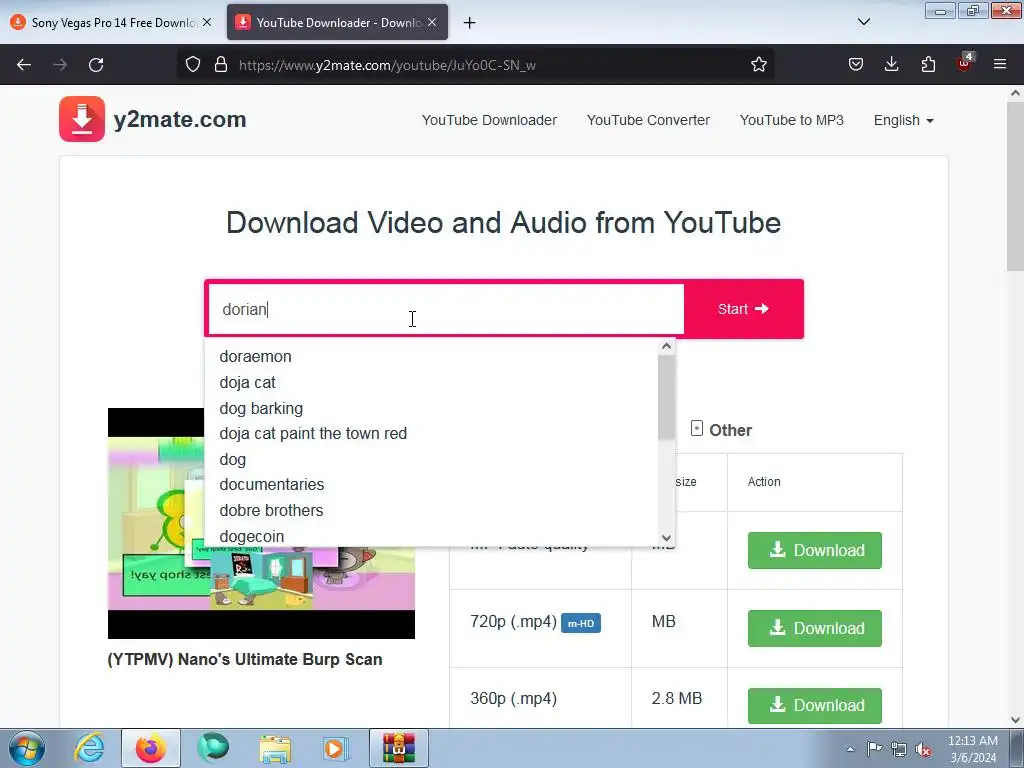Go back with the browser back arrow
The width and height of the screenshot is (1024, 768).
(24, 65)
